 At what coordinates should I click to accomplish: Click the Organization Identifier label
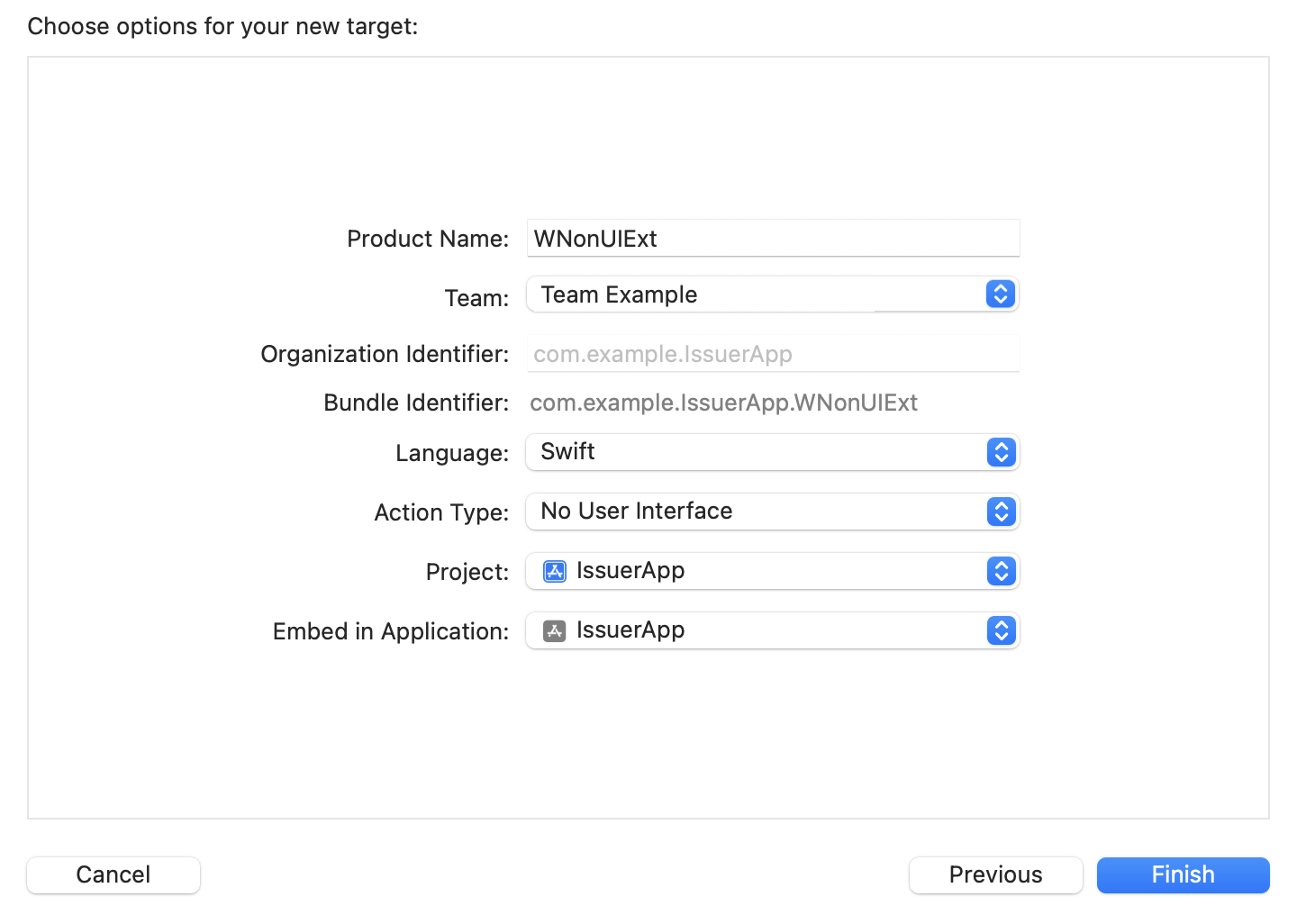[x=385, y=354]
